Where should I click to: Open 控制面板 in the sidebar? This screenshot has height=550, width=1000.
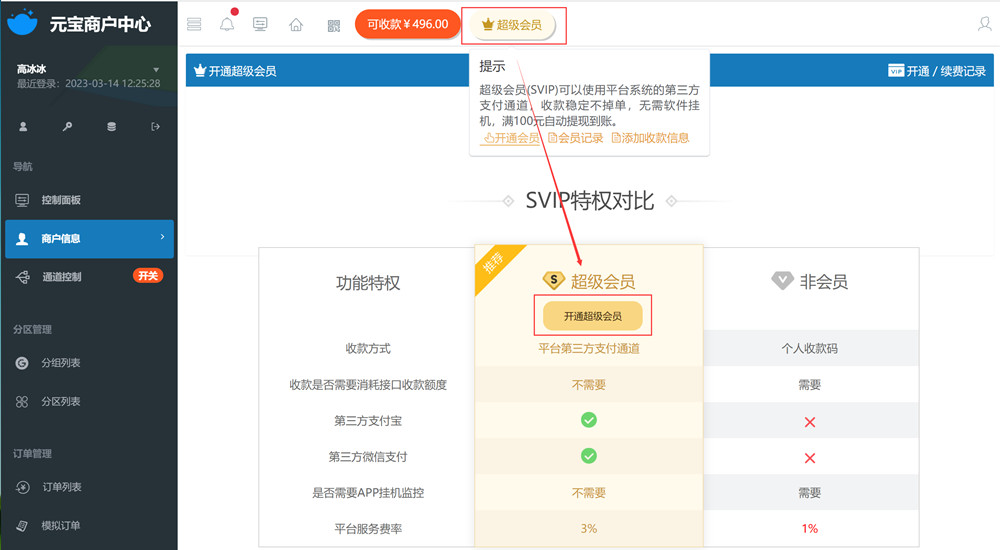pos(61,200)
